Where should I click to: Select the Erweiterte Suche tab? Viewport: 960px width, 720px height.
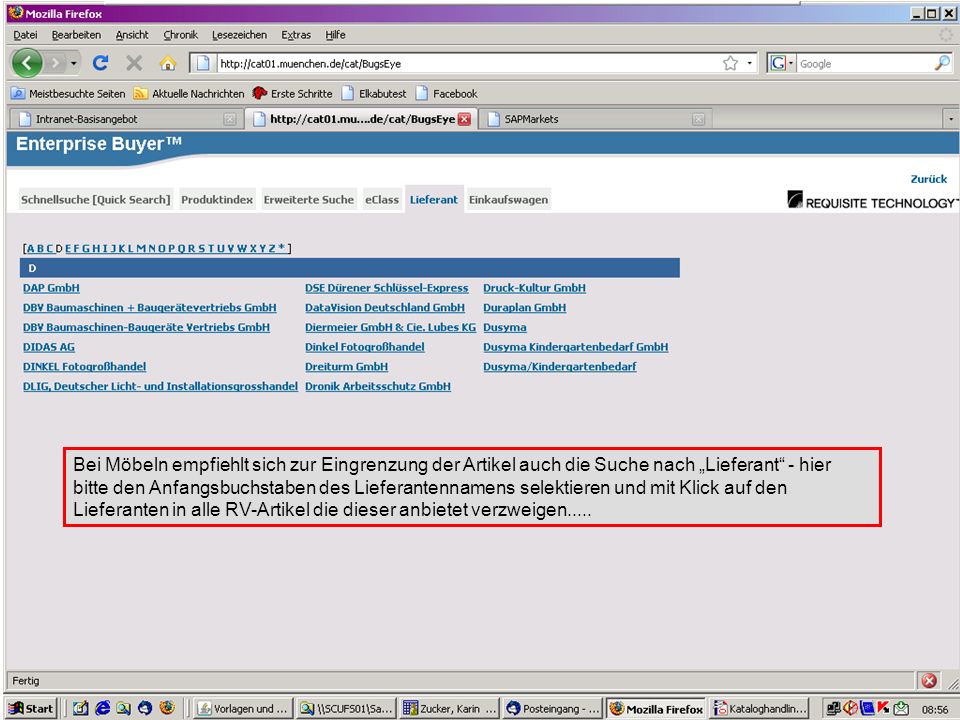point(309,200)
